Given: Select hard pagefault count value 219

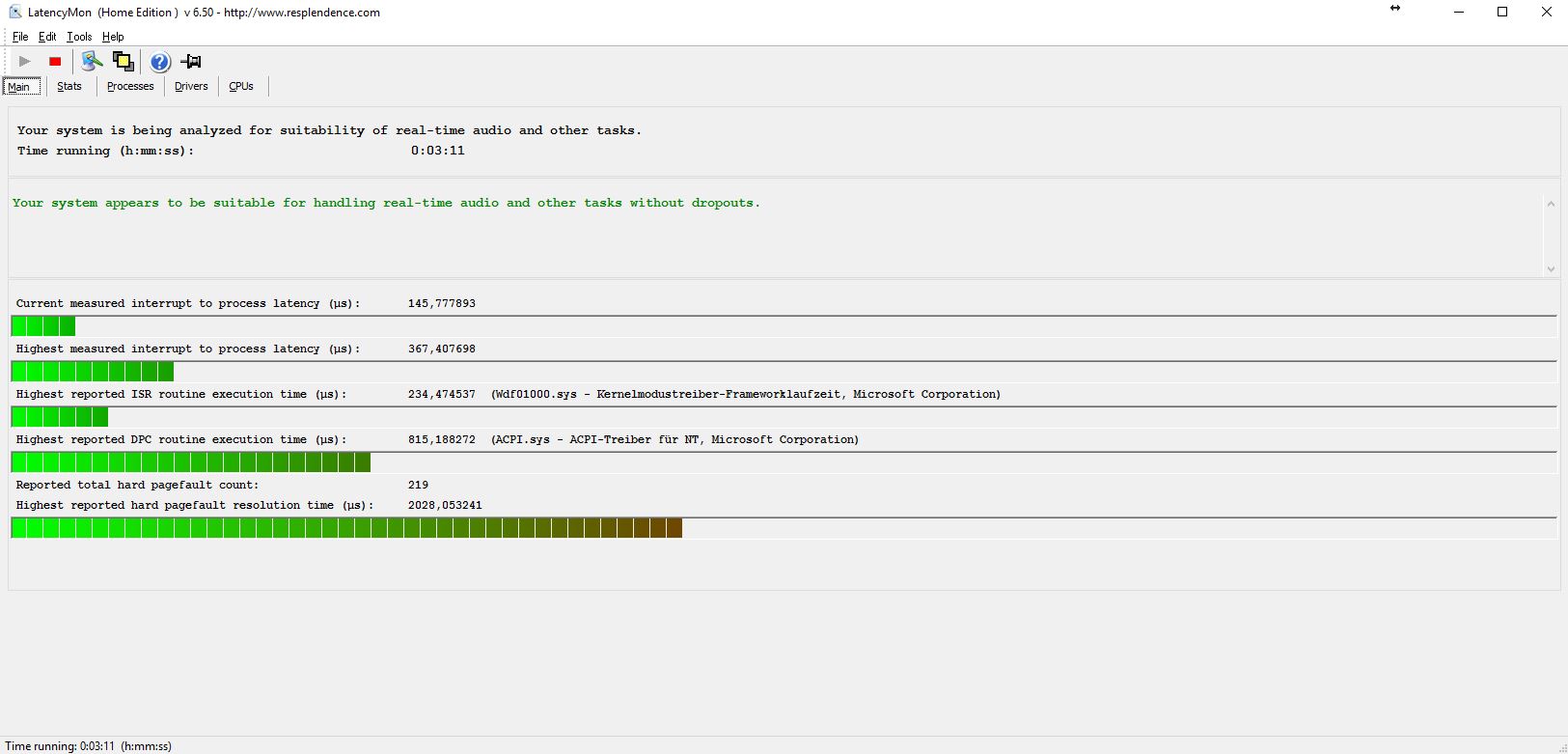Looking at the screenshot, I should point(418,485).
